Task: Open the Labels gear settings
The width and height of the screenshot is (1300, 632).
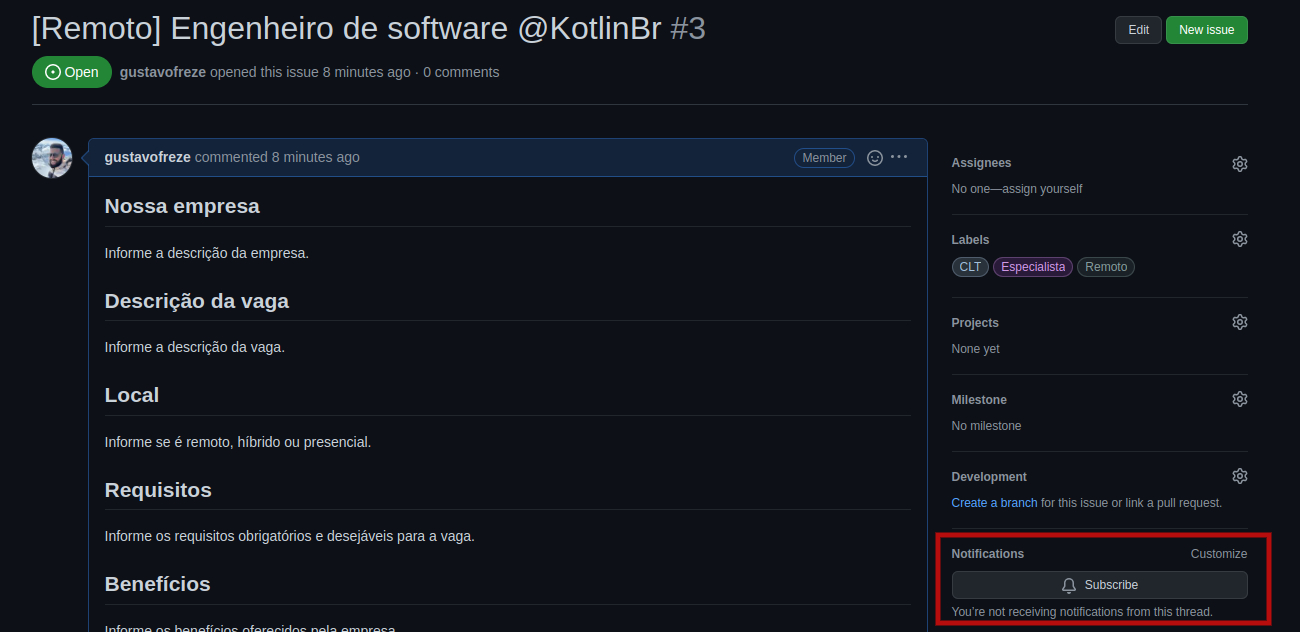Action: coord(1239,239)
